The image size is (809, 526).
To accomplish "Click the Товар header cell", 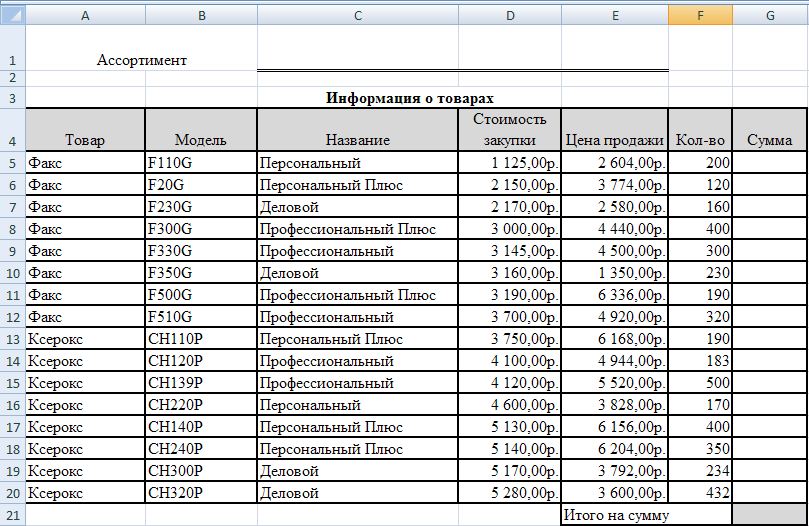I will [85, 130].
